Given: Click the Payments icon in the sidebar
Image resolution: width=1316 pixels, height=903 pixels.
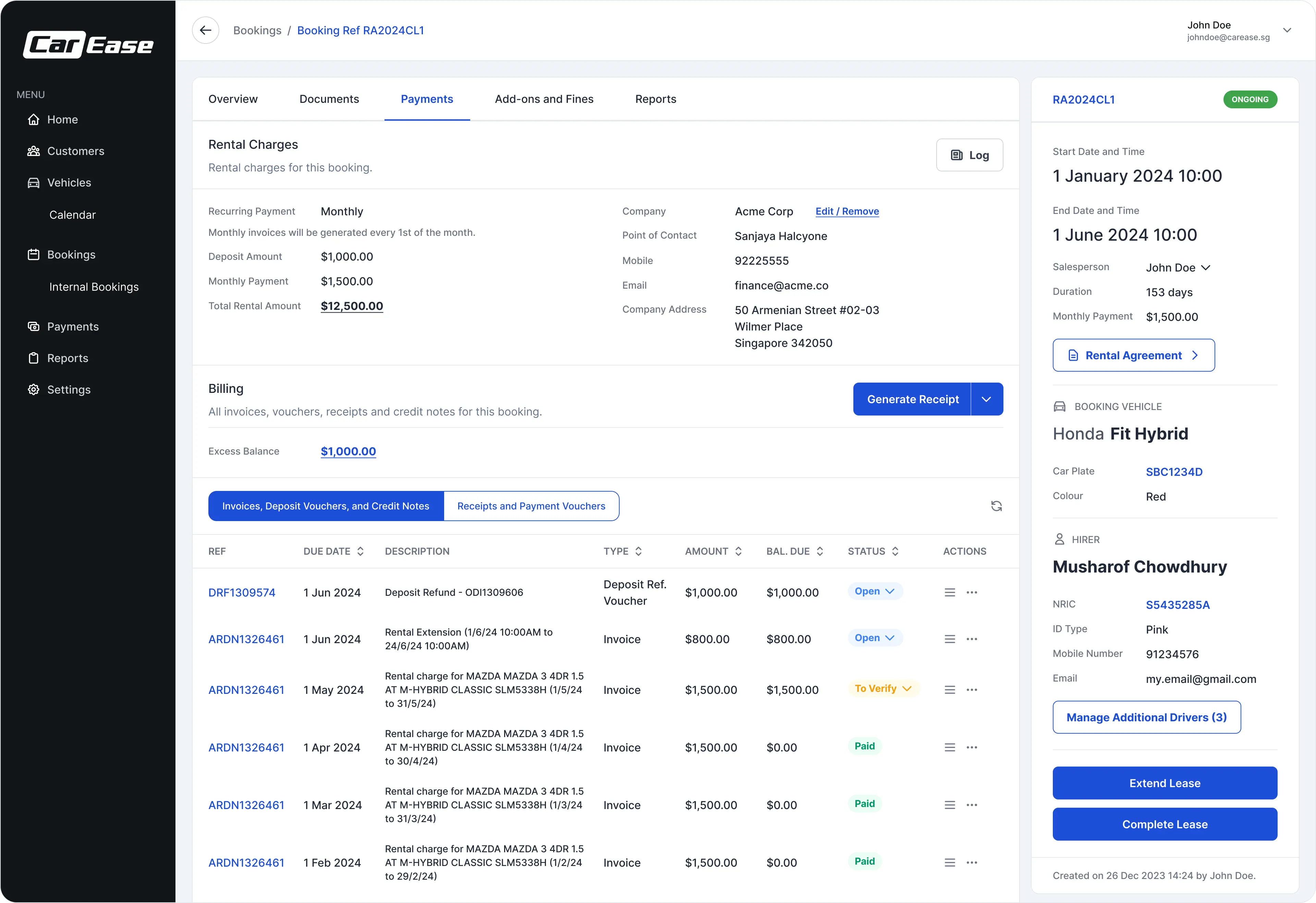Looking at the screenshot, I should pos(33,326).
